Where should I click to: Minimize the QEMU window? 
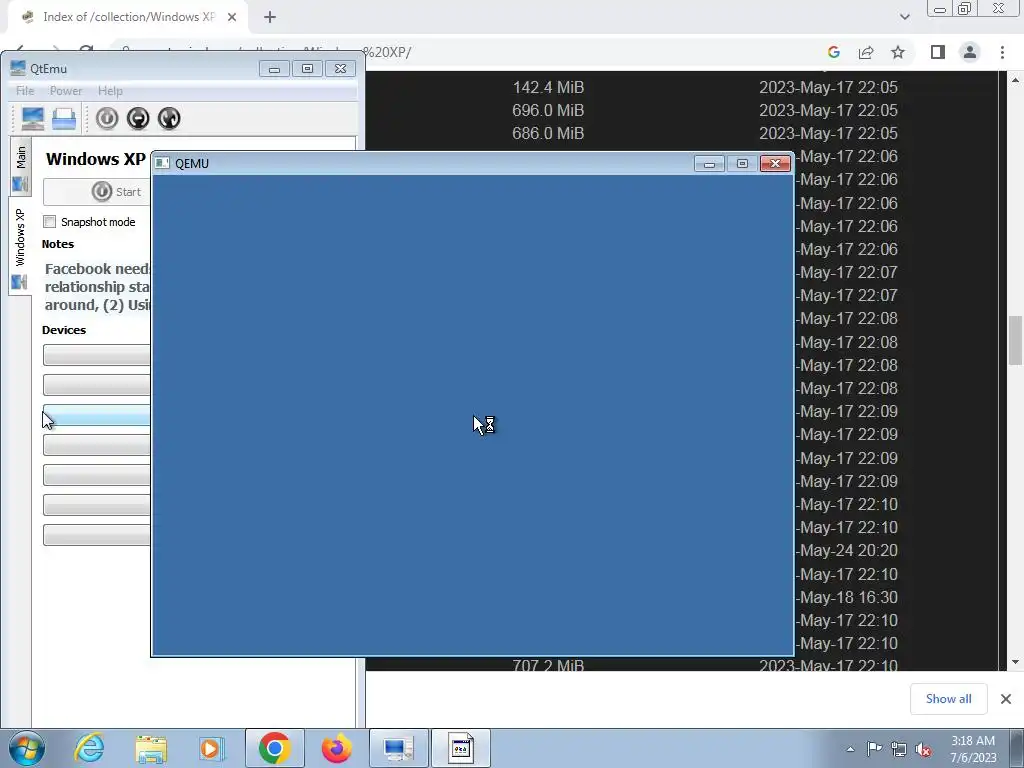point(709,163)
